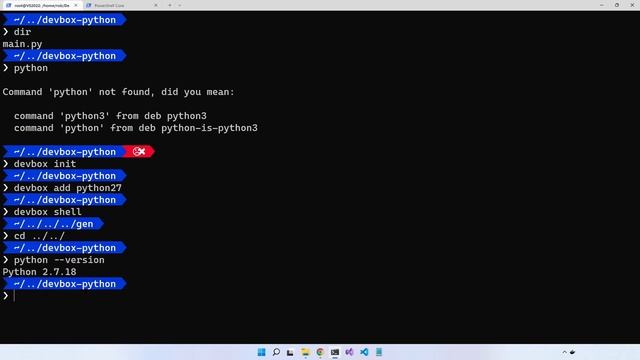Viewport: 640px width, 360px height.
Task: Click the 'dir' command text
Action: tap(22, 32)
